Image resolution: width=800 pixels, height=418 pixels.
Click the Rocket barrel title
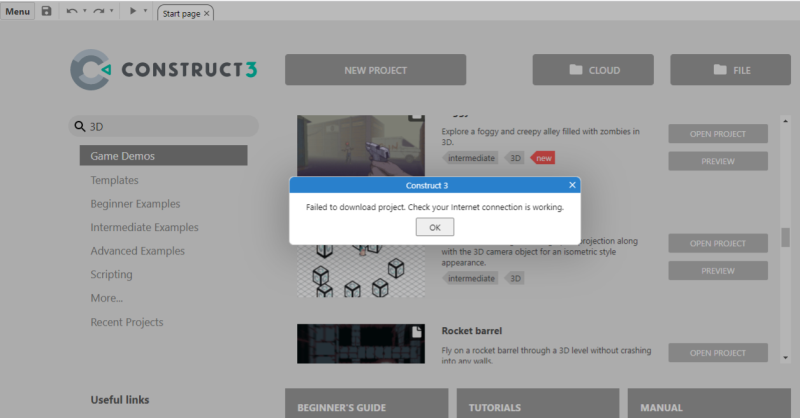click(471, 331)
